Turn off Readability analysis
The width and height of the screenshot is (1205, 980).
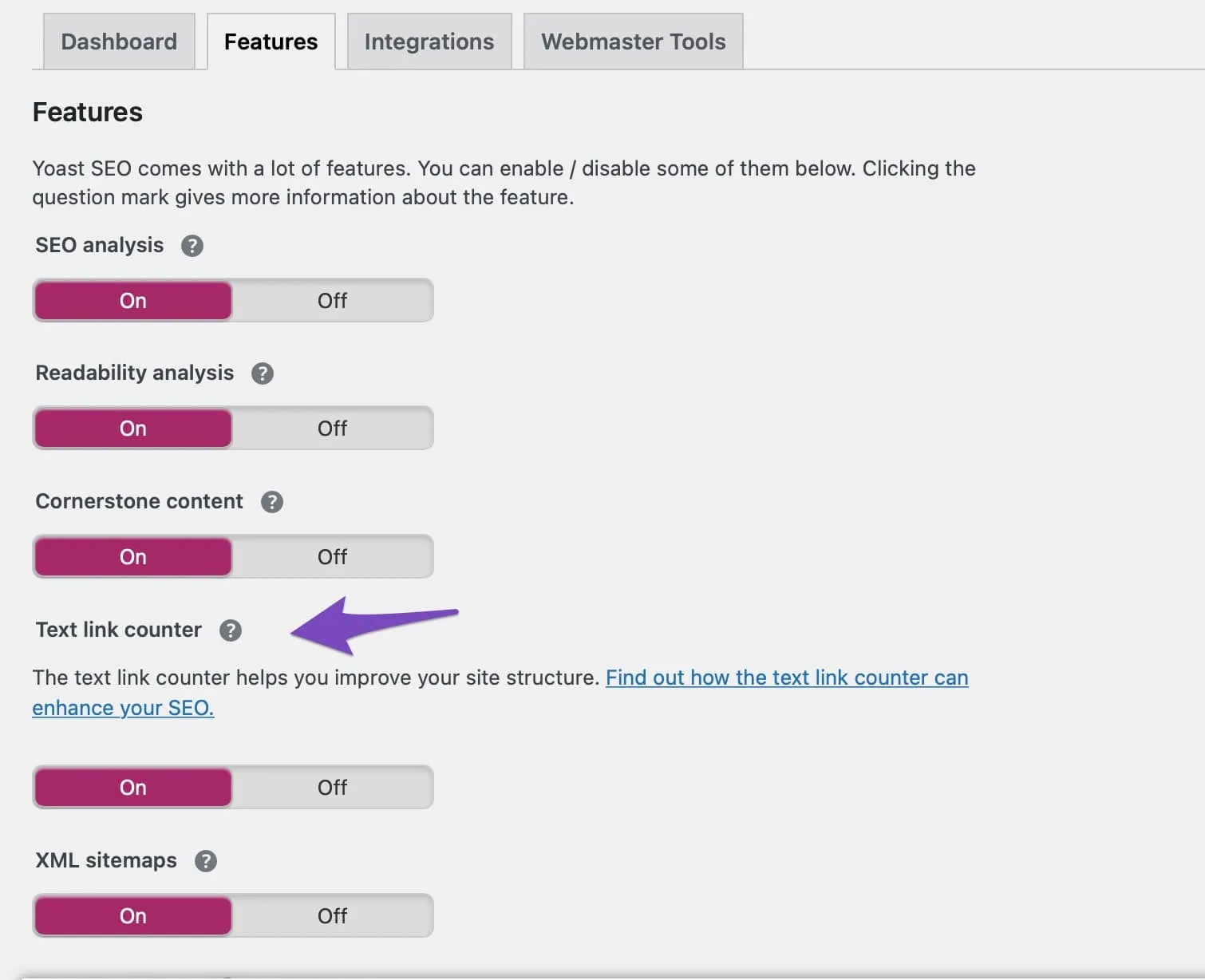(332, 429)
